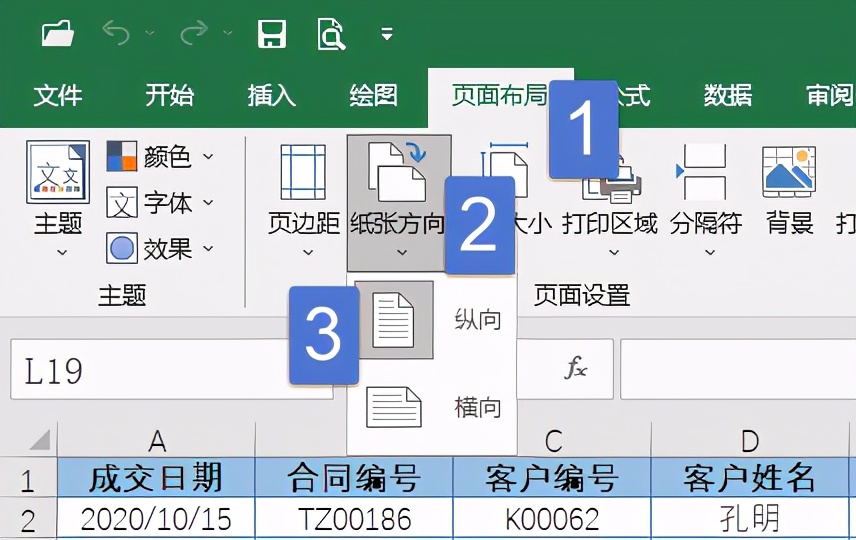
Task: Select cell containing 孔明
Action: point(750,519)
